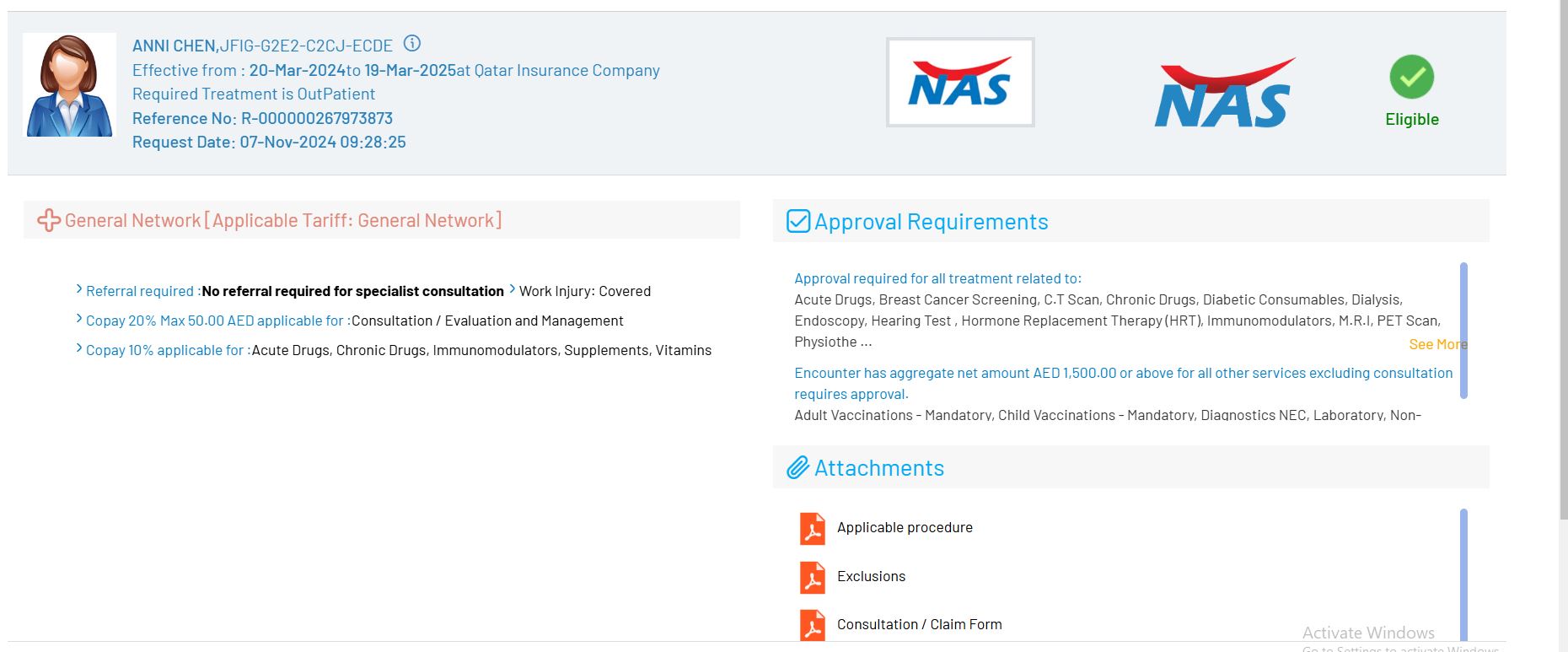Screen dimensions: 1568x652
Task: Expand the Copay 10% applicable chevron
Action: tap(79, 349)
